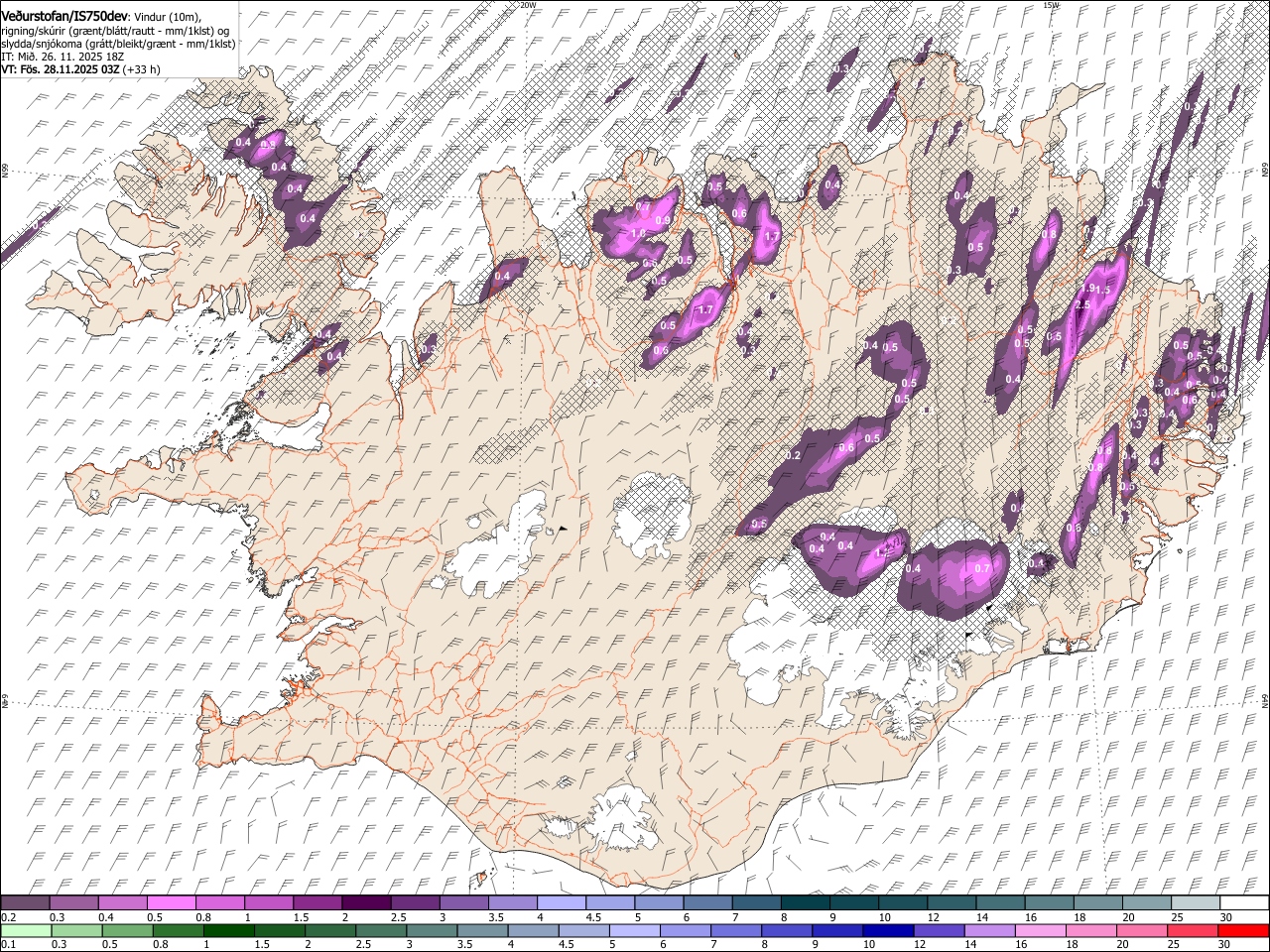Click the snow legend swatch between 4 and 4.5
This screenshot has height=952, width=1270.
tap(562, 903)
